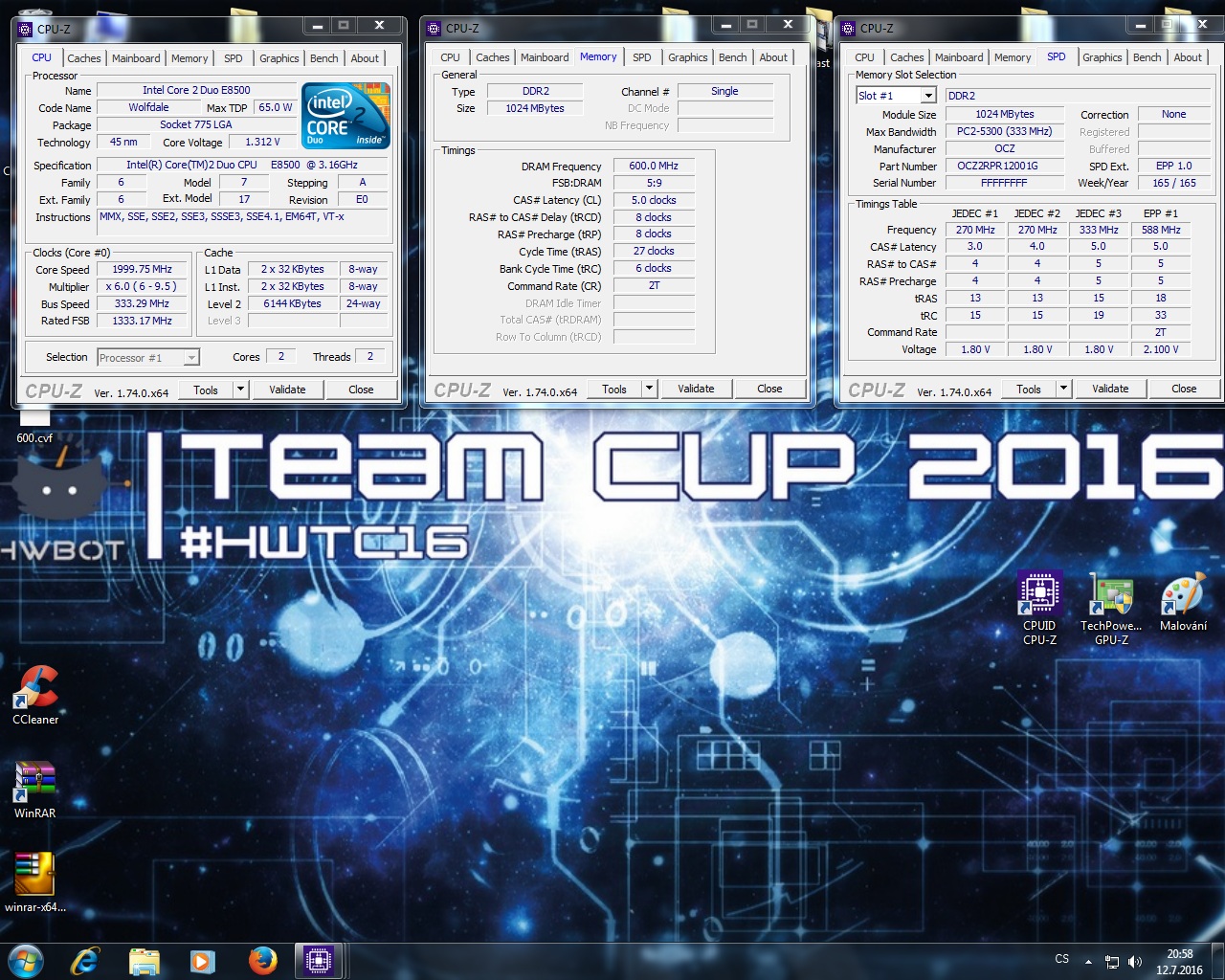1225x980 pixels.
Task: Open Malování desktop shortcut
Action: 1183,603
